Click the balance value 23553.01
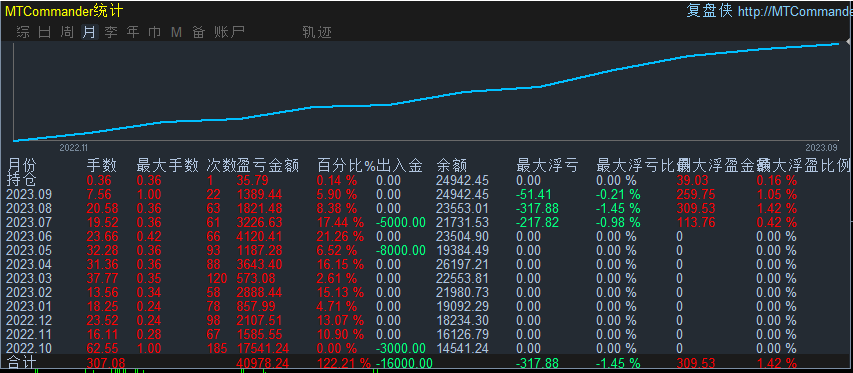 (462, 208)
